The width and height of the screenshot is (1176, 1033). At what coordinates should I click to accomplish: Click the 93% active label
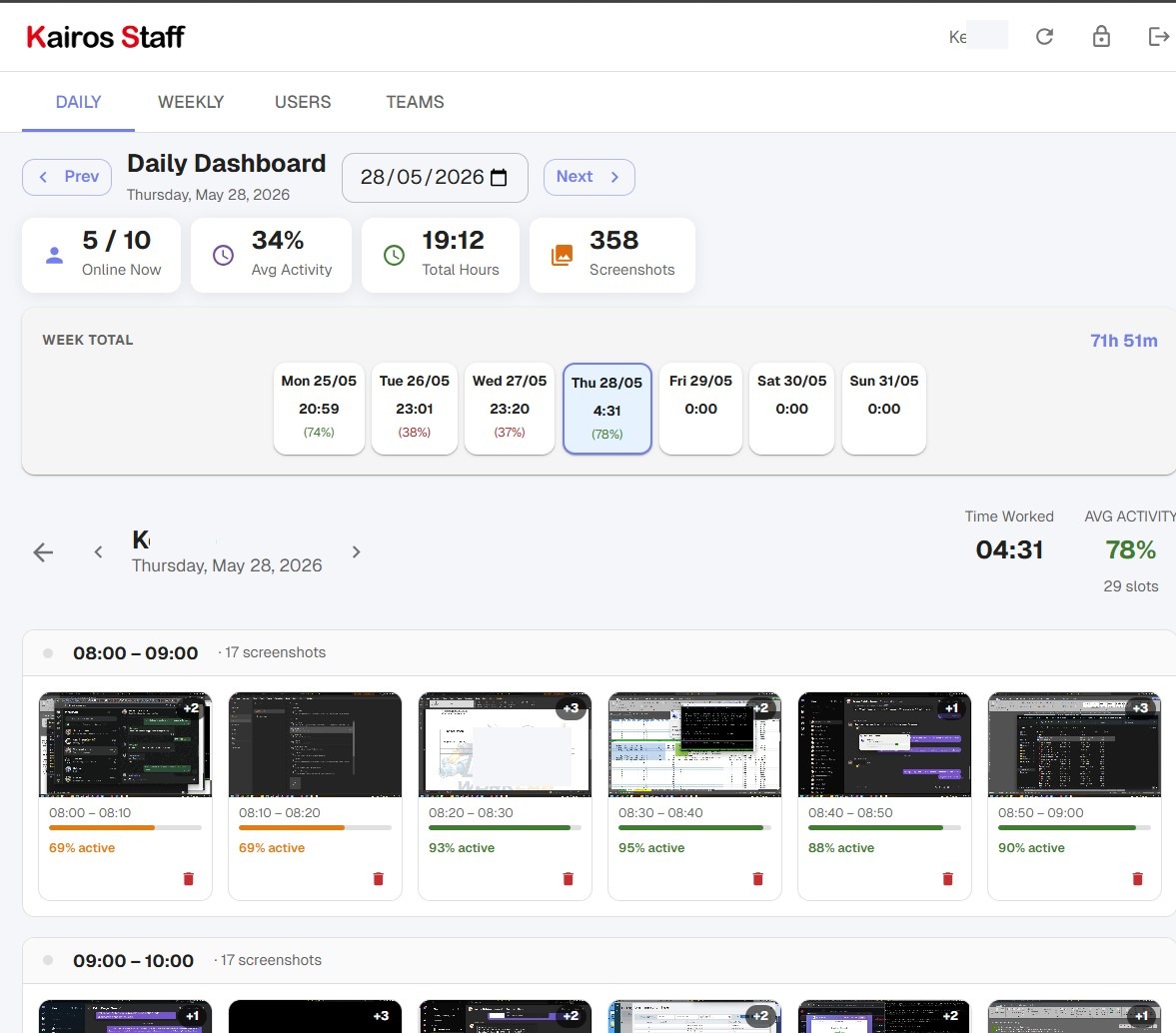pyautogui.click(x=462, y=848)
